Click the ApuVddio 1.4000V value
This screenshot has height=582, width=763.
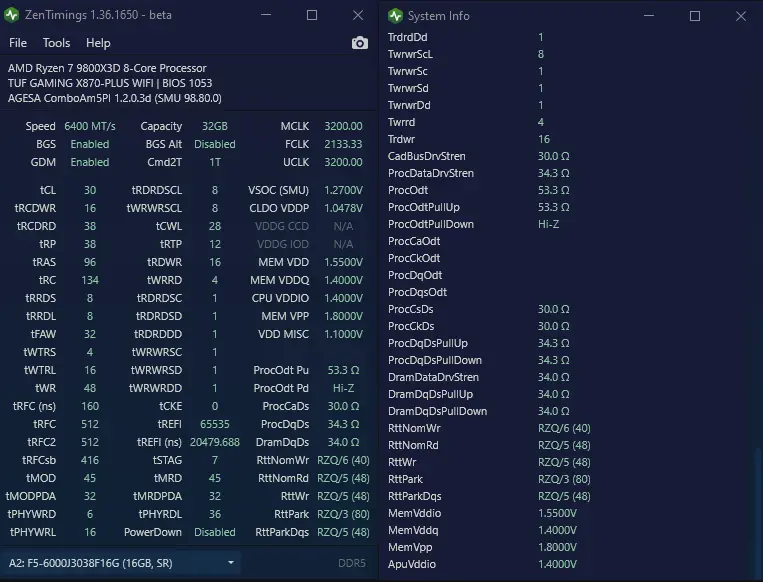557,564
